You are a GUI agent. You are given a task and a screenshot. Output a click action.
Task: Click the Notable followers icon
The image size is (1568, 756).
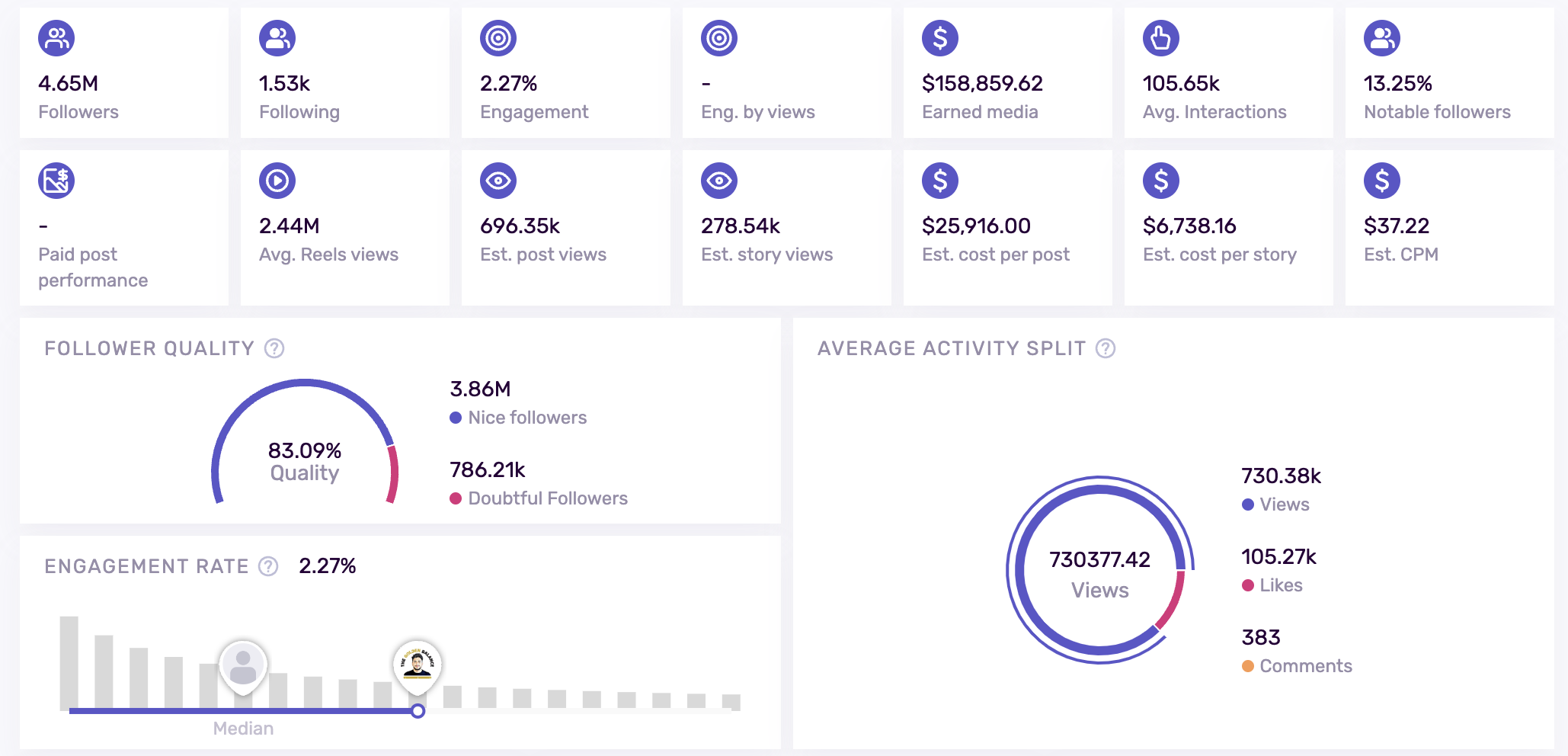click(1382, 38)
